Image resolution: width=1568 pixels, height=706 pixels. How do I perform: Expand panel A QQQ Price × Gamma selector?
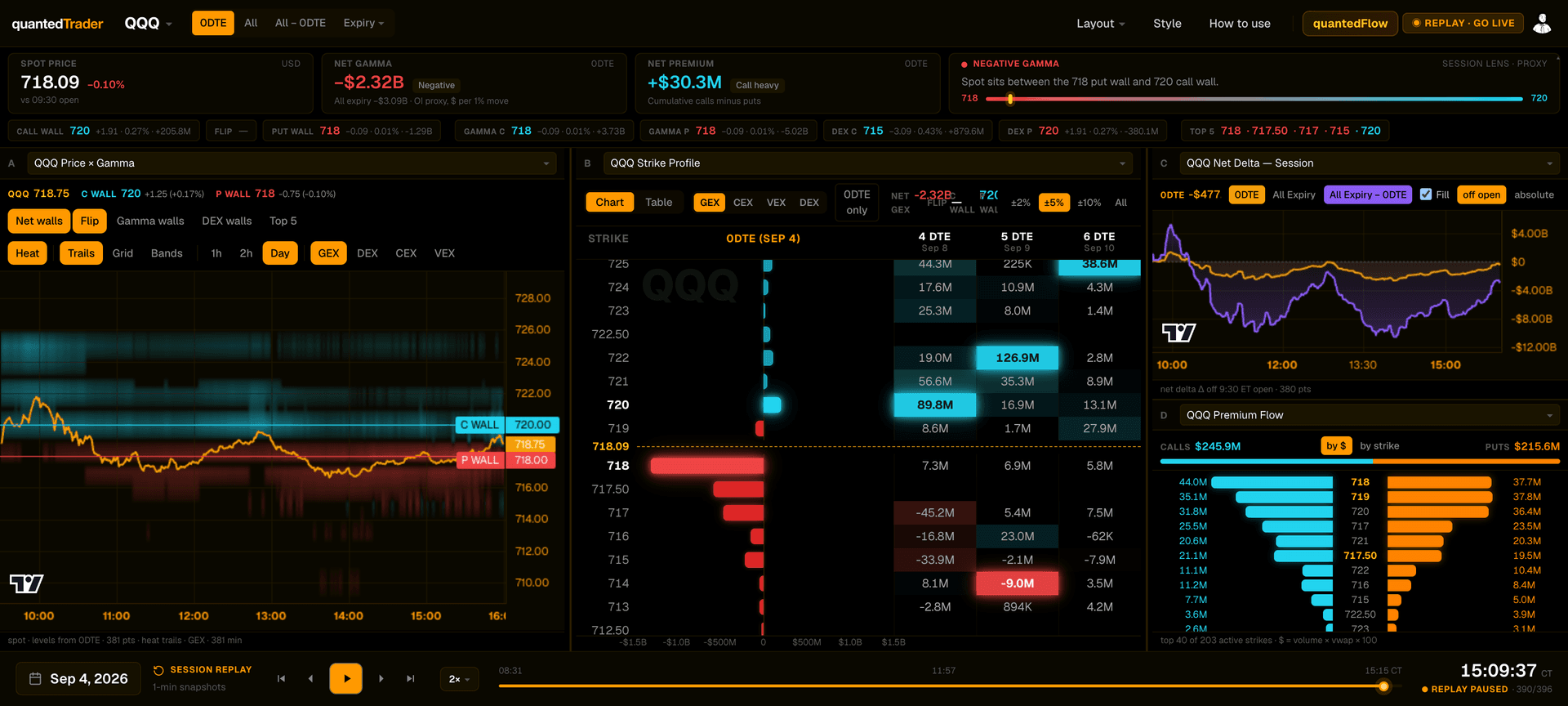292,163
